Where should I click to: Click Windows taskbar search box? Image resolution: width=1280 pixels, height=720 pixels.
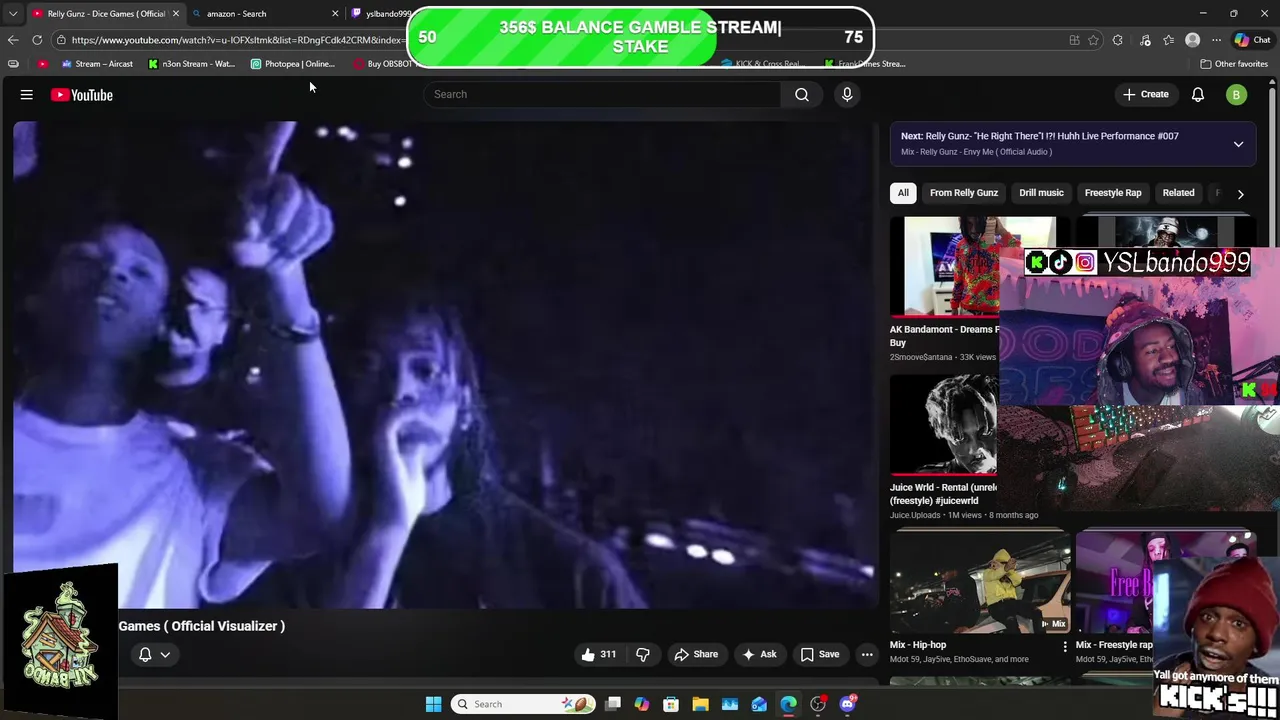pyautogui.click(x=521, y=704)
